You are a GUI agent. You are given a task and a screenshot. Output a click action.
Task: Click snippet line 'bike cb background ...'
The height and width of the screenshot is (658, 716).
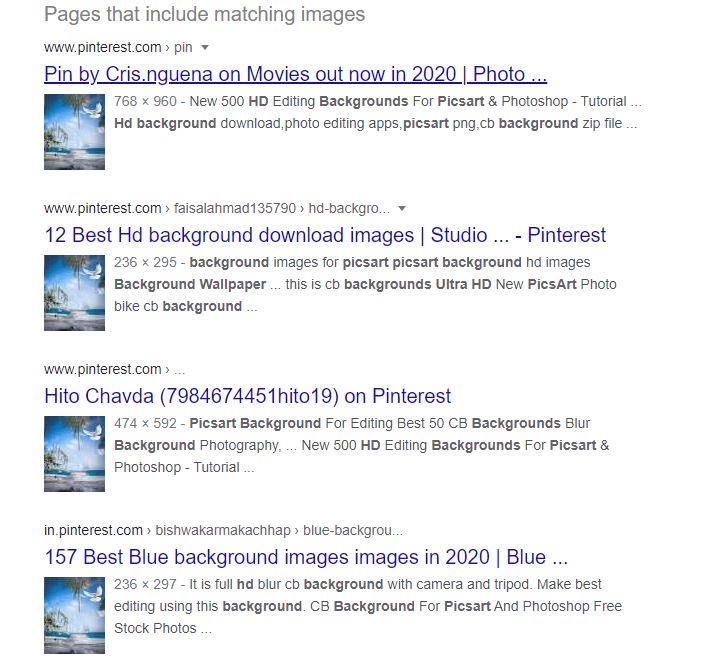point(186,306)
